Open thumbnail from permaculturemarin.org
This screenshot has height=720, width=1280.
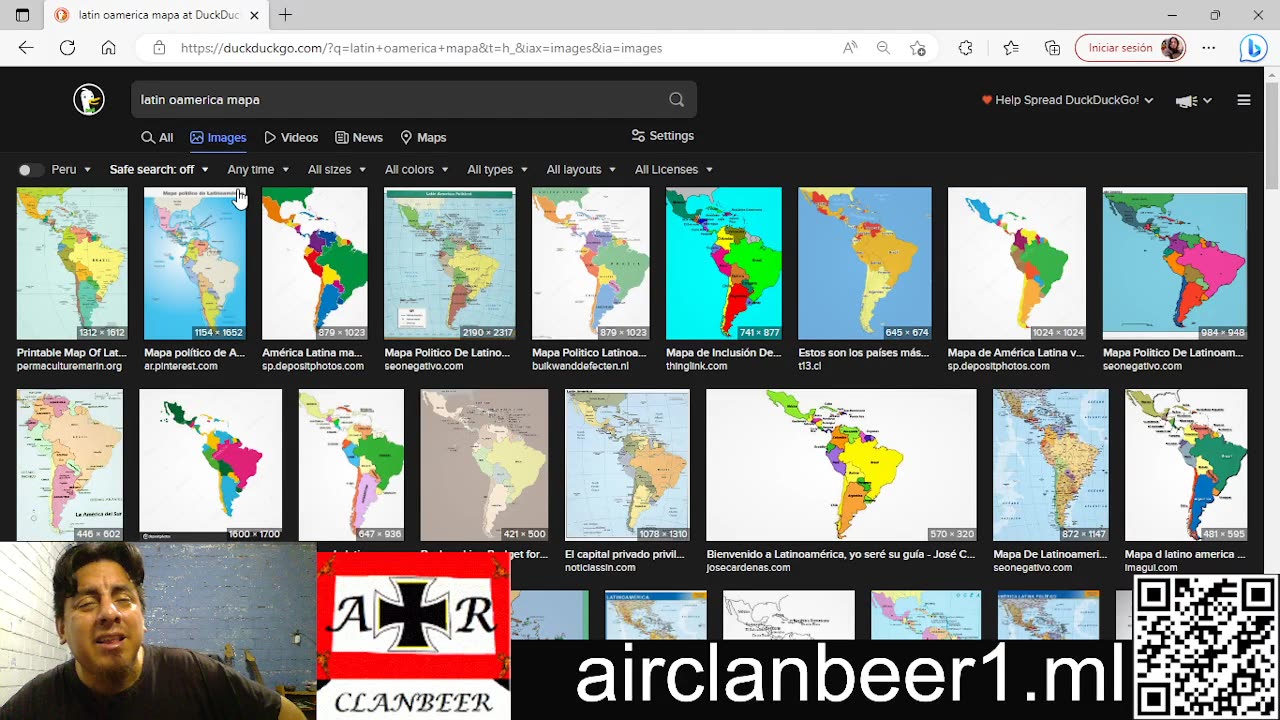pos(72,264)
